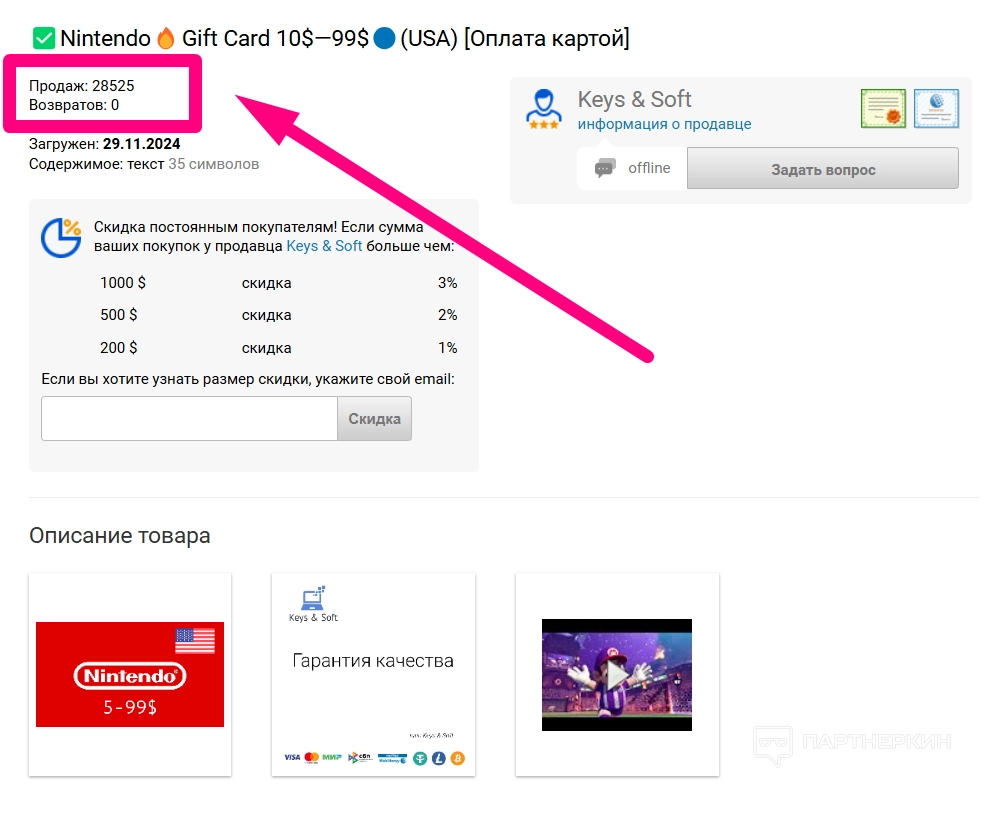Image resolution: width=1002 pixels, height=819 pixels.
Task: Open the green seller certificate icon
Action: (883, 109)
